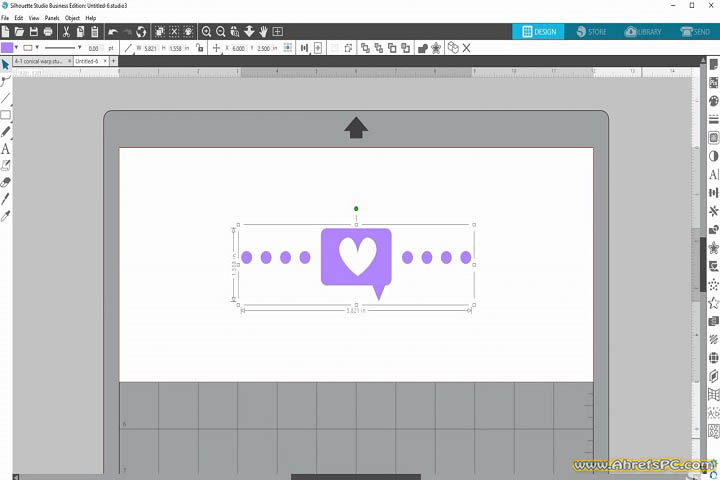Open the Object menu
Image resolution: width=720 pixels, height=480 pixels.
click(x=73, y=18)
